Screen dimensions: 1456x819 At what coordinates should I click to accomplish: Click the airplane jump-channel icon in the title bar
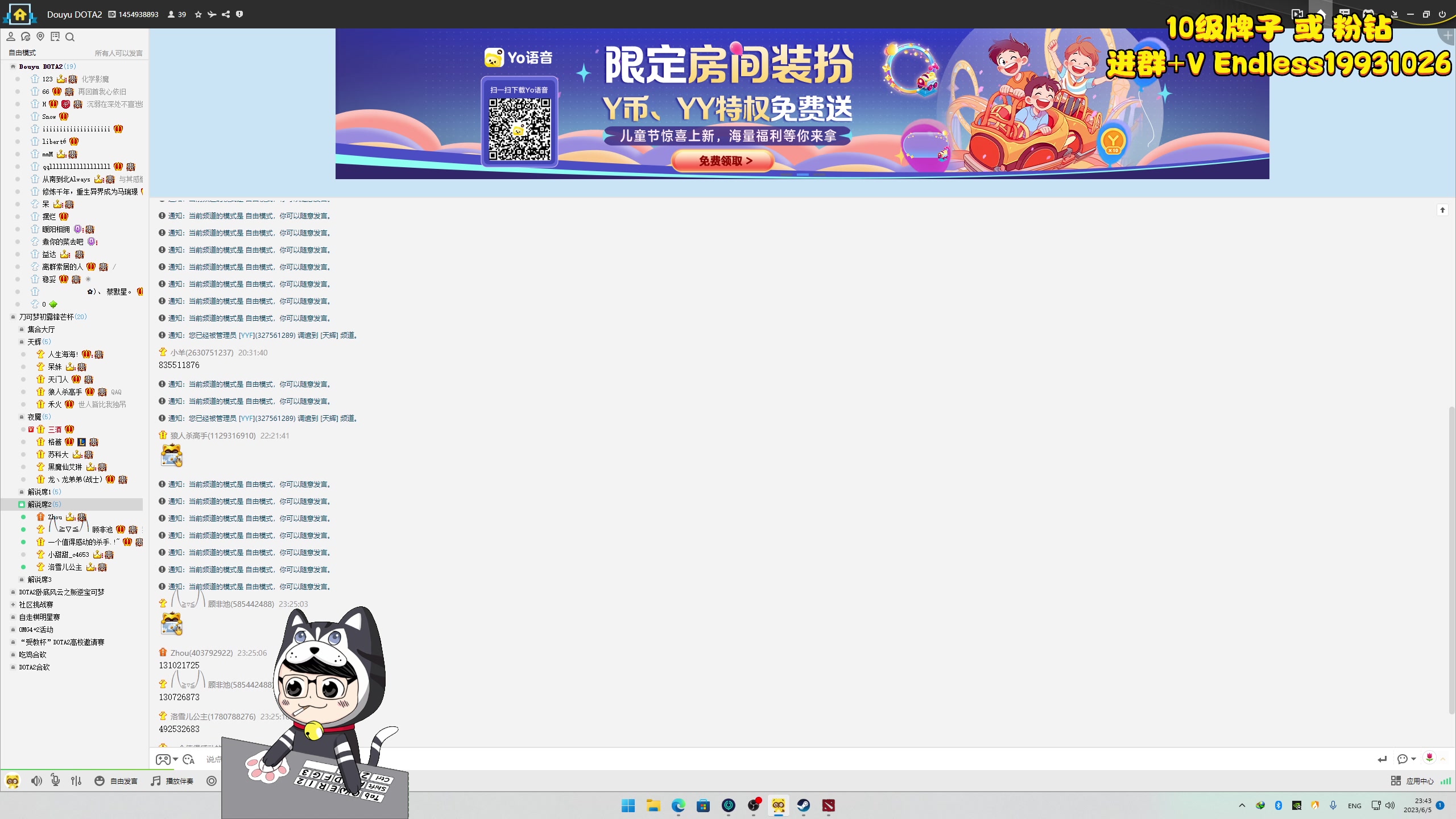[212, 14]
